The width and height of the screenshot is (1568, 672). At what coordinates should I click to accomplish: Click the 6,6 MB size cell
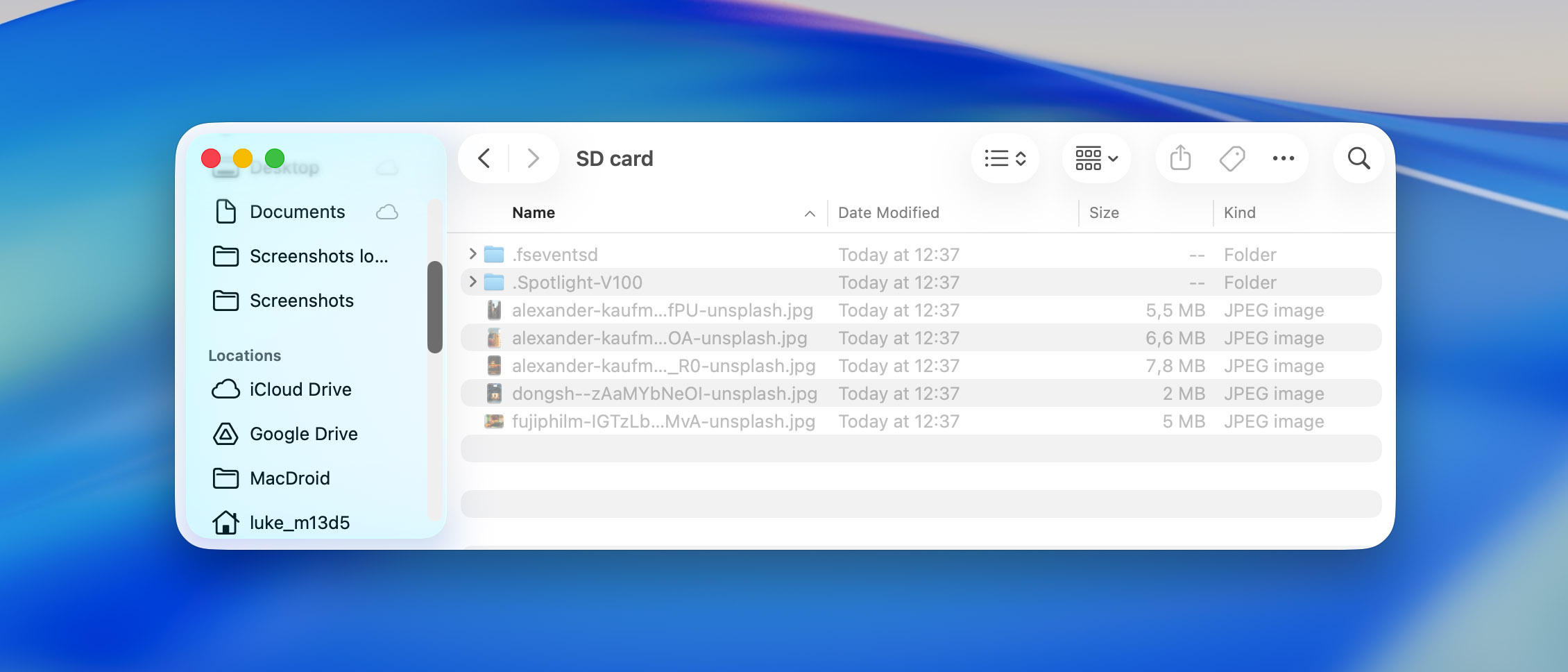[x=1175, y=337]
